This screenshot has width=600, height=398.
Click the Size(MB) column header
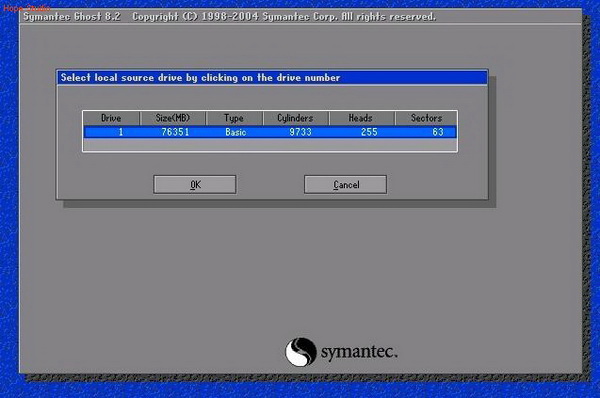(173, 118)
